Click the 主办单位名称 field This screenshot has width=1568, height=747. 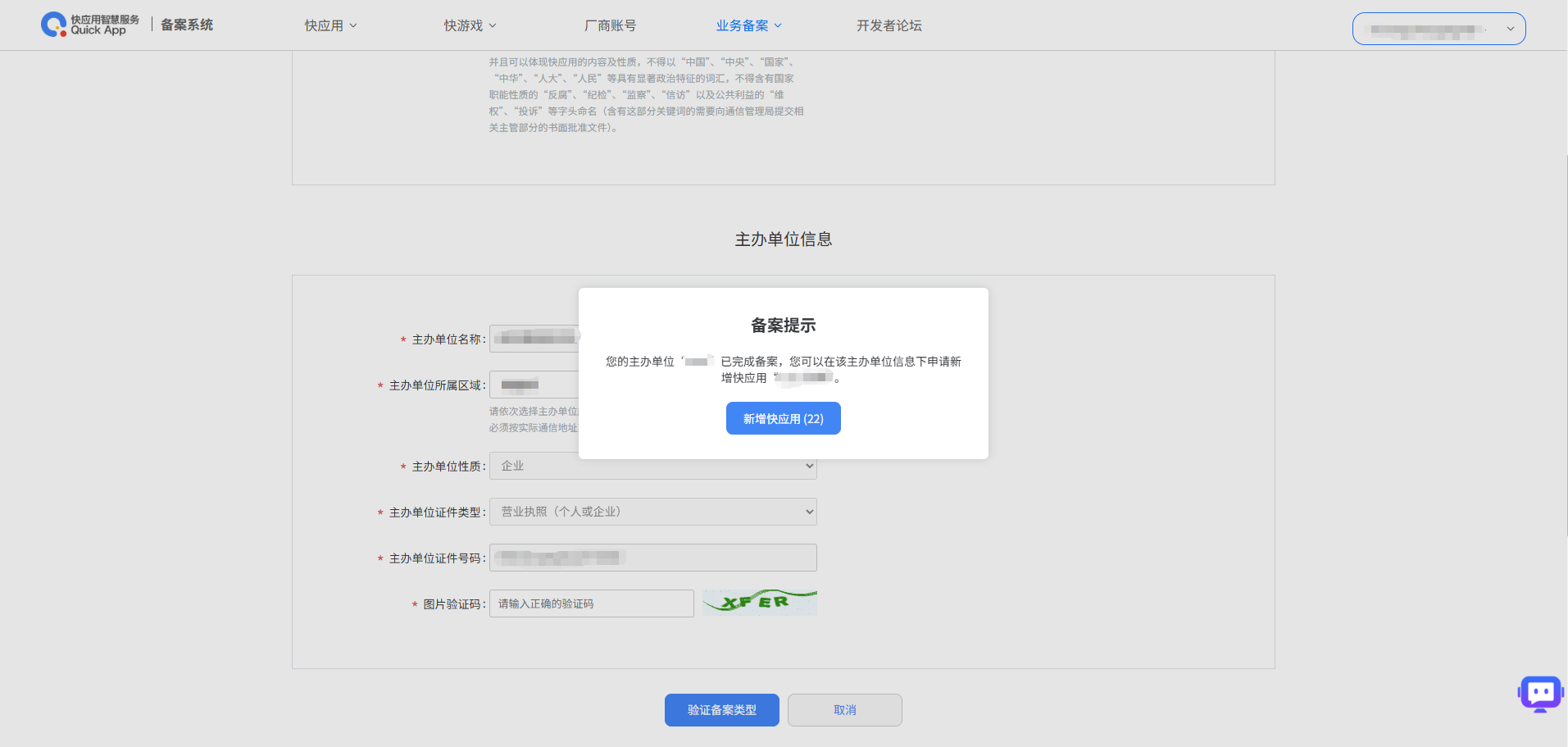(x=534, y=339)
